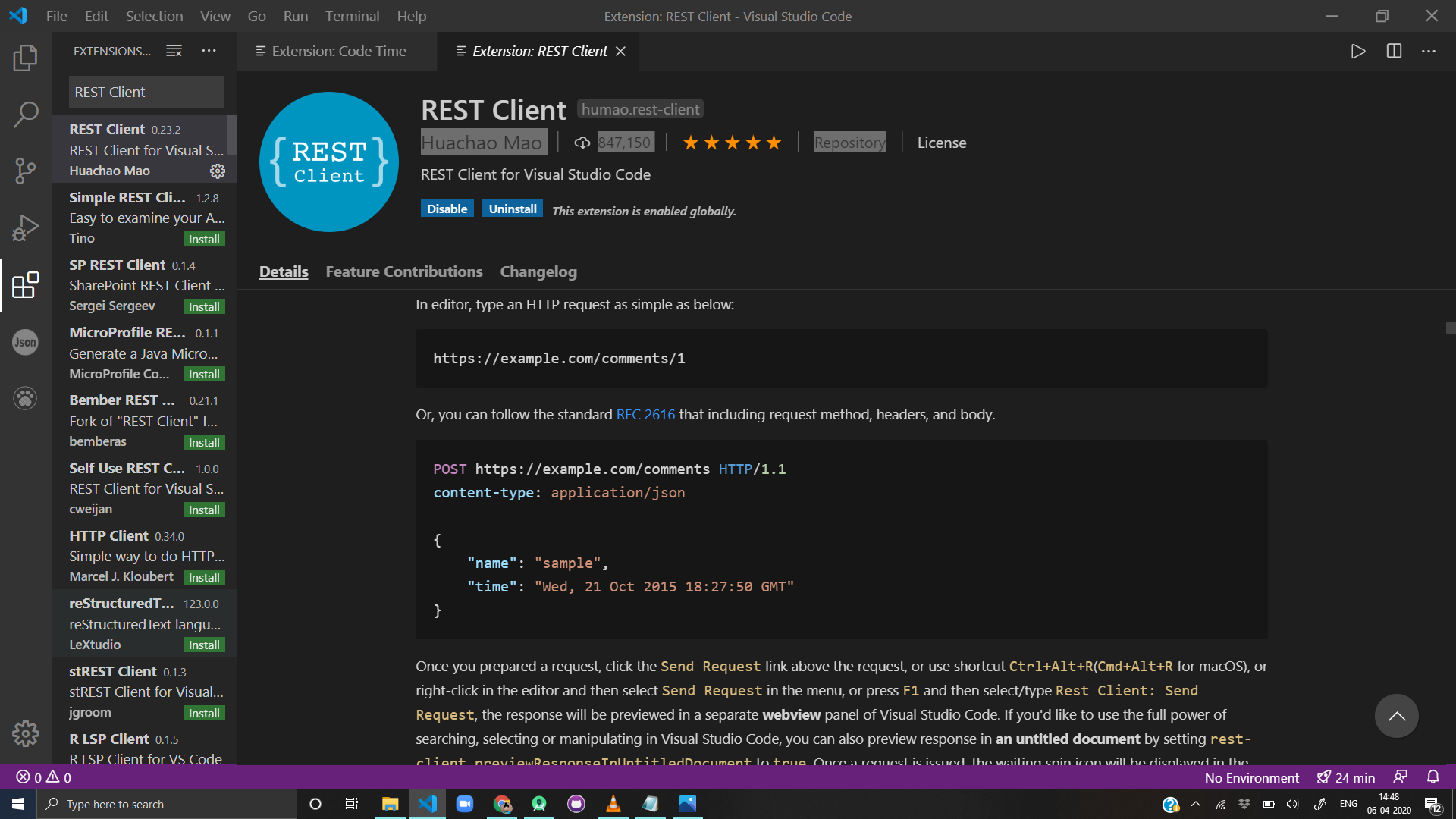
Task: Click the VS Code logo icon in title bar
Action: tap(18, 16)
